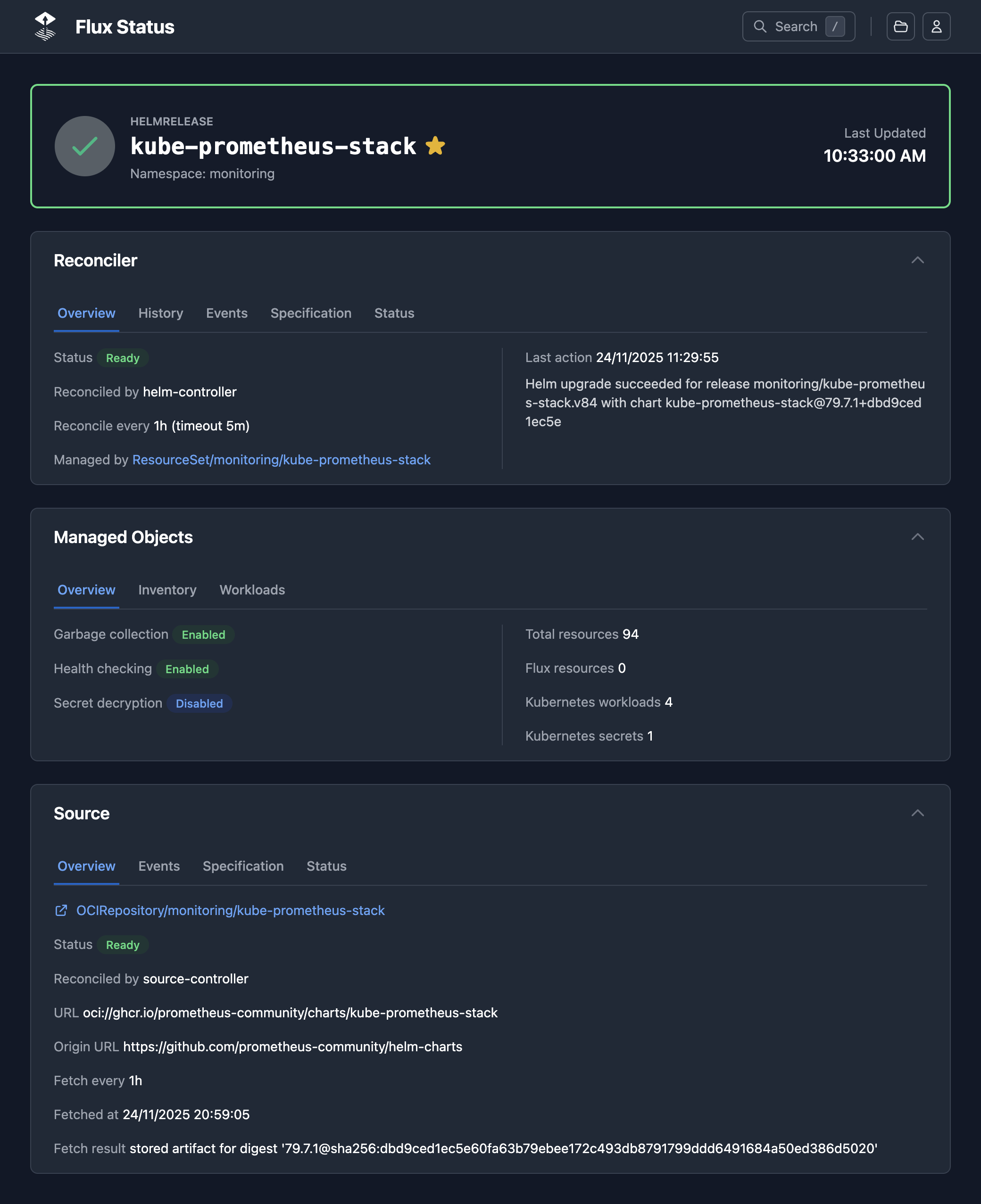Toggle Health checking Enabled badge

pos(188,669)
